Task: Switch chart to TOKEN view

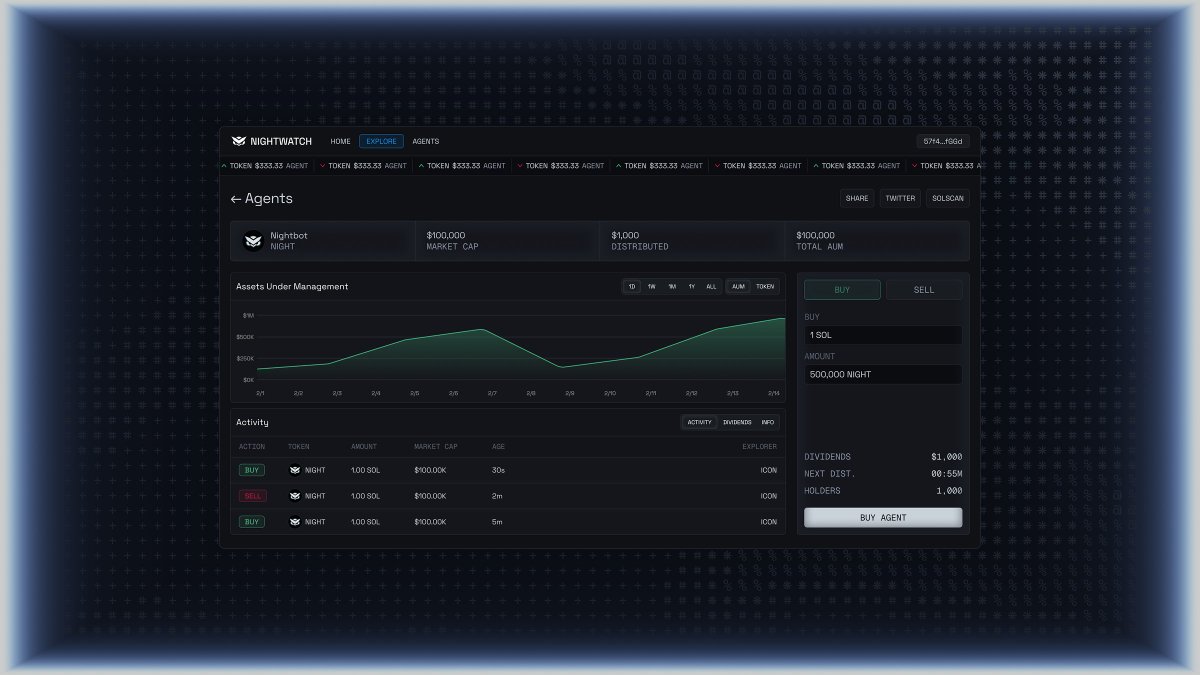Action: [765, 287]
